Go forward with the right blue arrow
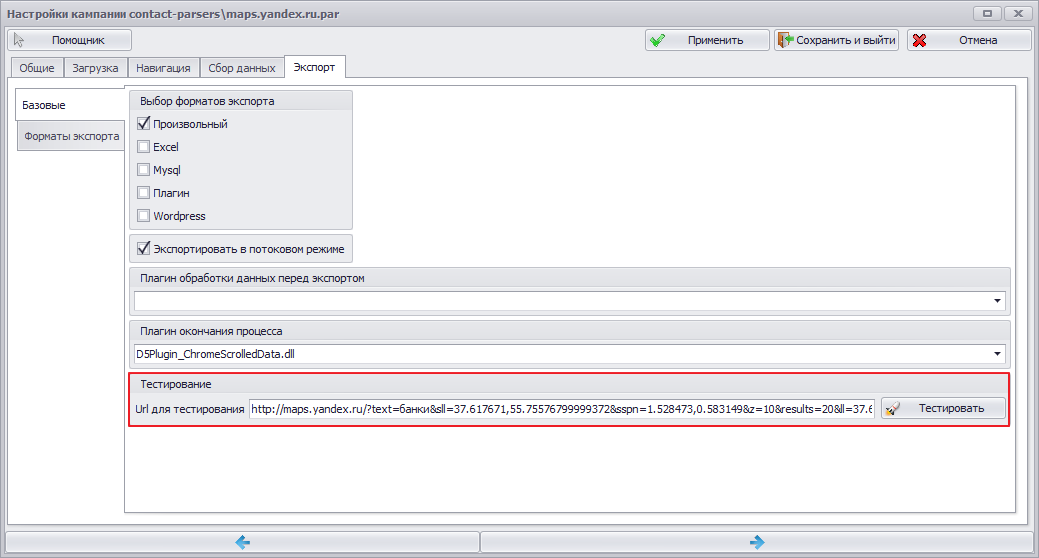Image resolution: width=1039 pixels, height=558 pixels. pyautogui.click(x=757, y=542)
